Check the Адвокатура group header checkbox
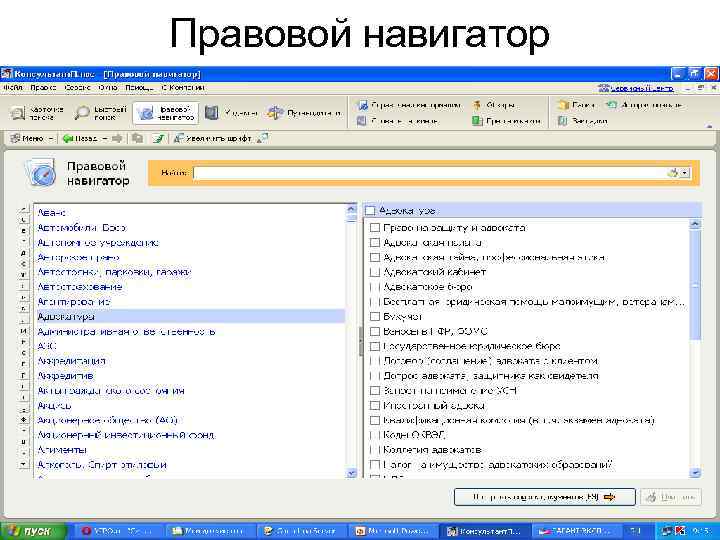720x540 pixels. (370, 211)
